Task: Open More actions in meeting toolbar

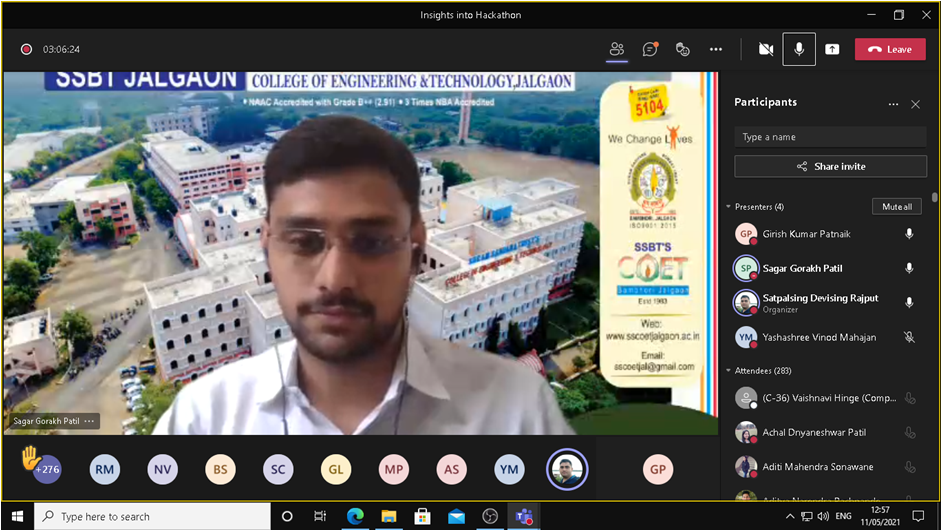Action: [x=716, y=49]
